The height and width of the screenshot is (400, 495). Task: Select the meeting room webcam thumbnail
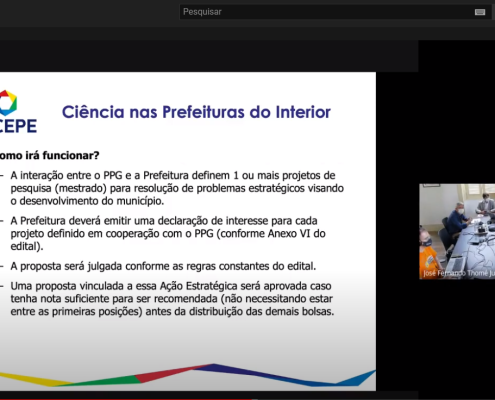point(457,231)
